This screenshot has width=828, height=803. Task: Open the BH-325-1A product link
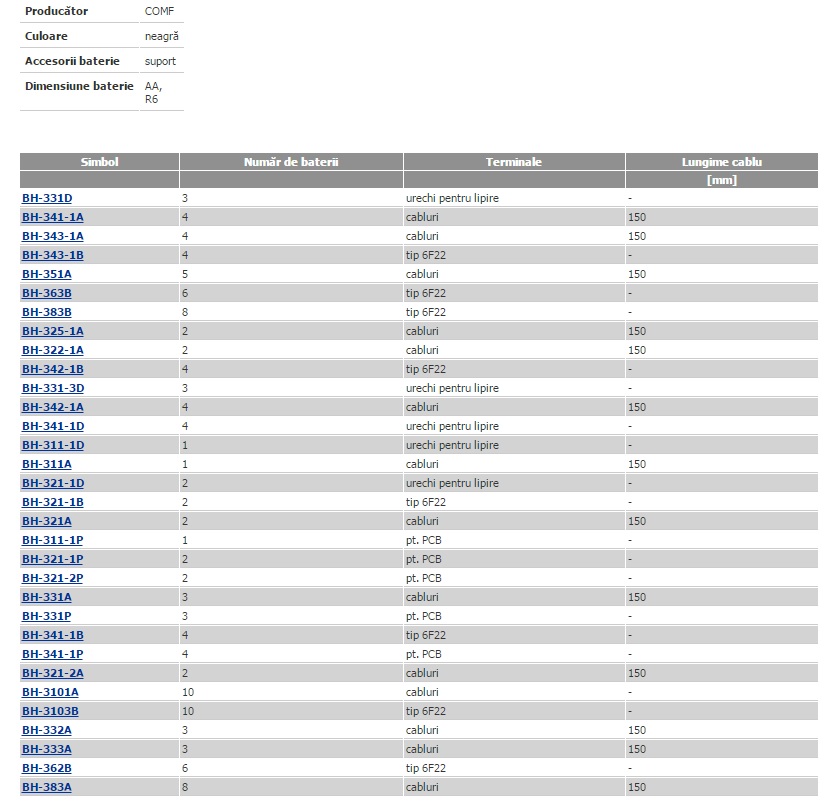(53, 331)
